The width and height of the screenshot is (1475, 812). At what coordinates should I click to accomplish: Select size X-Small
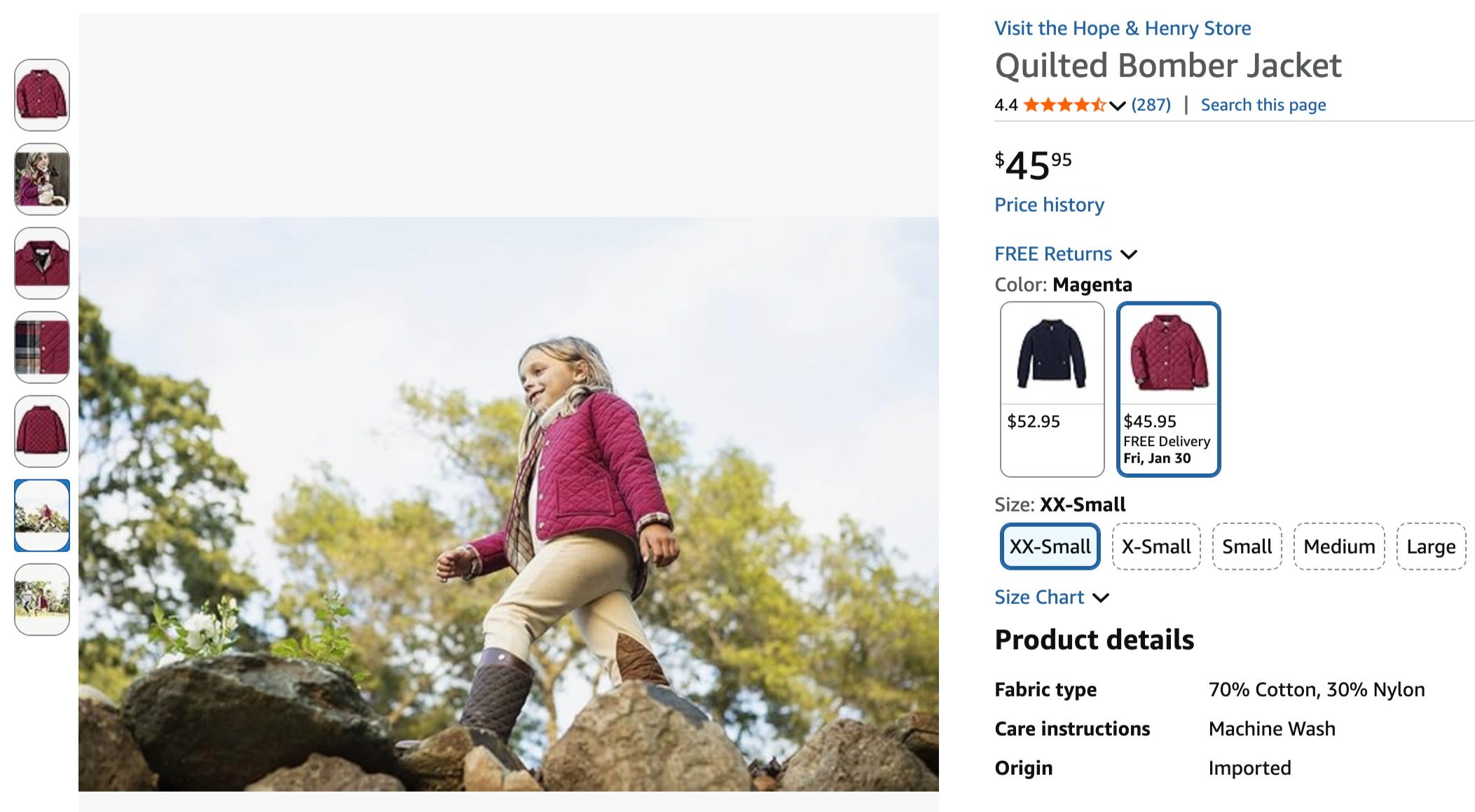(x=1156, y=546)
